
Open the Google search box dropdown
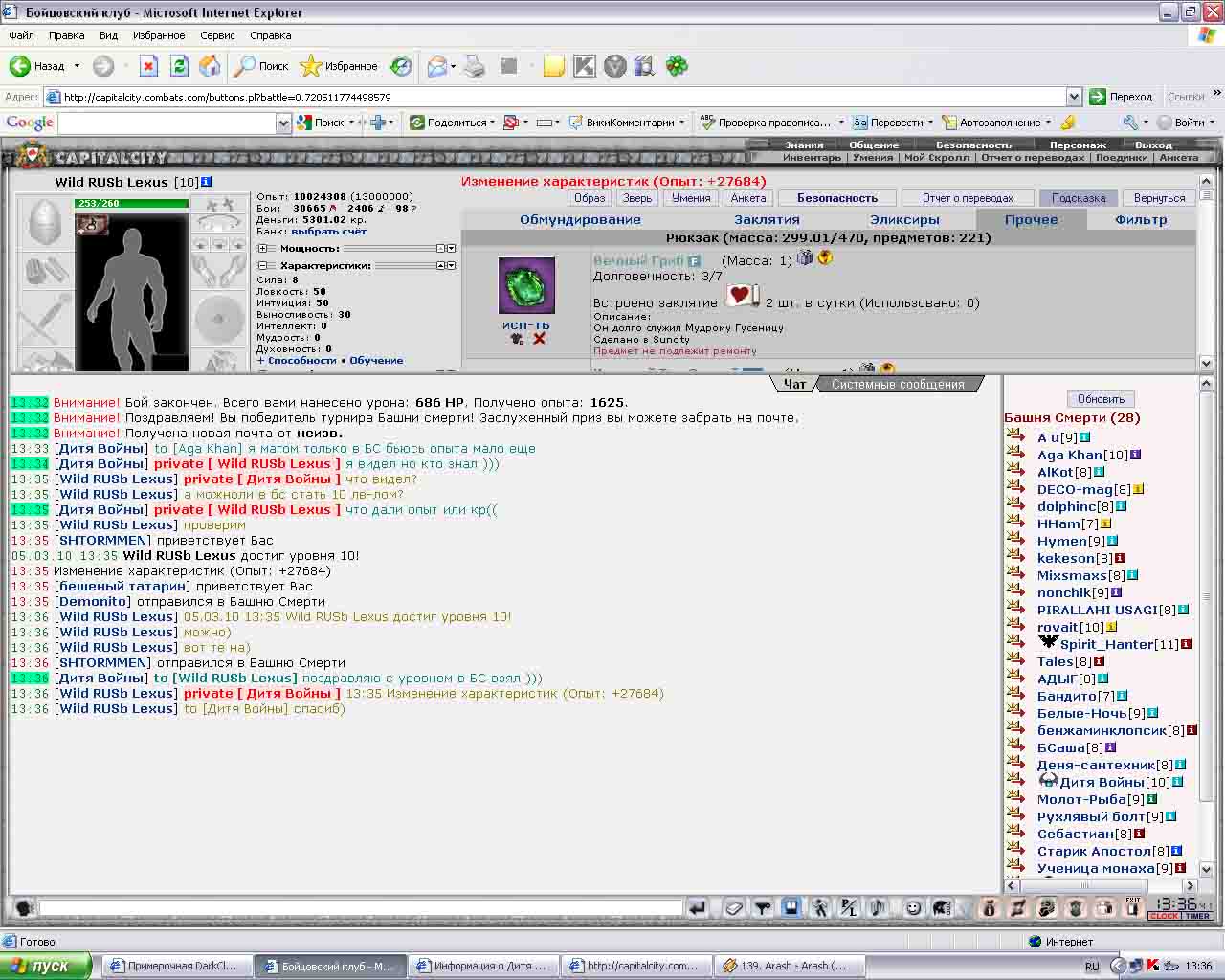[283, 122]
